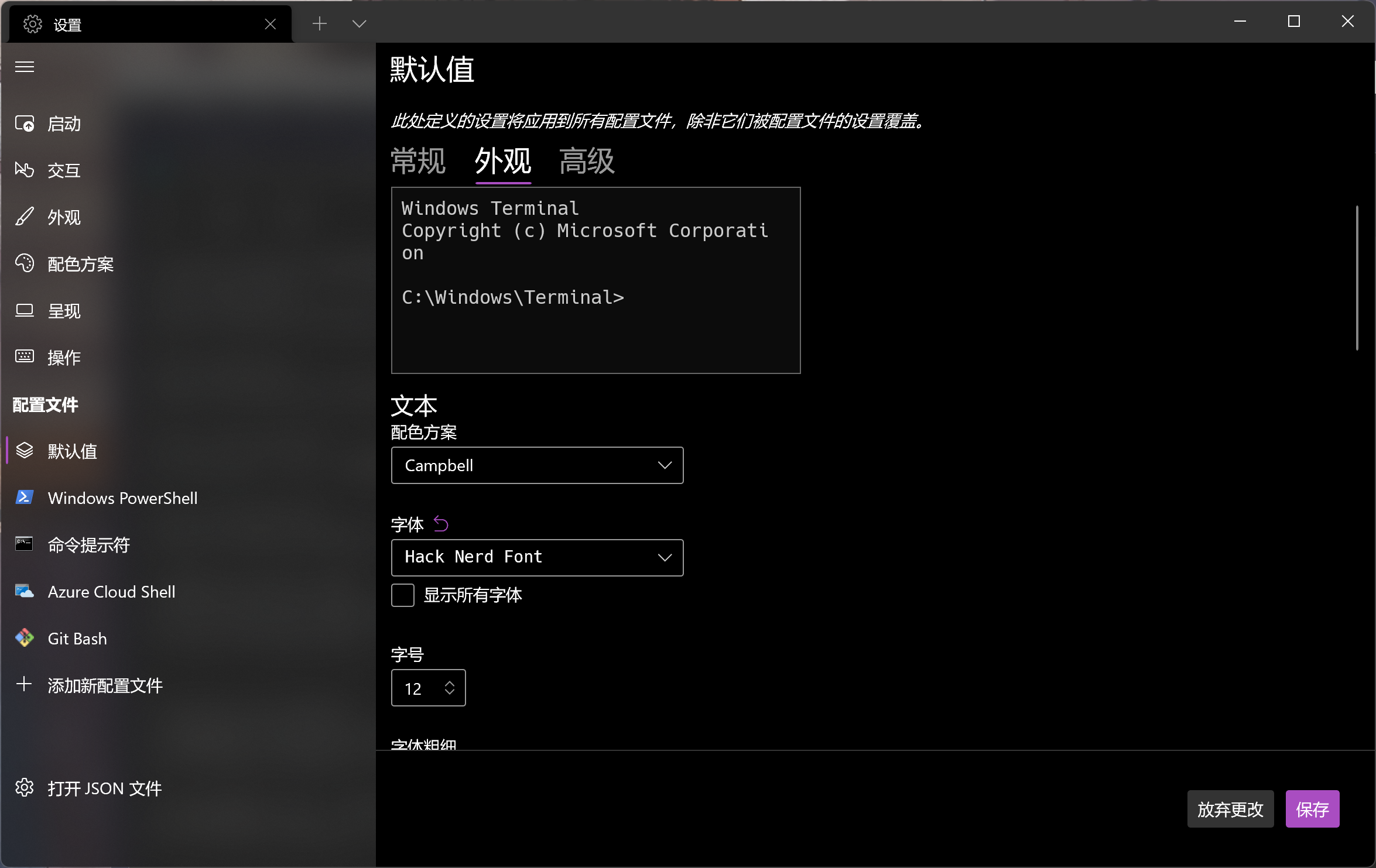This screenshot has width=1376, height=868.
Task: Open 配色方案 palette icon in sidebar
Action: pyautogui.click(x=25, y=263)
